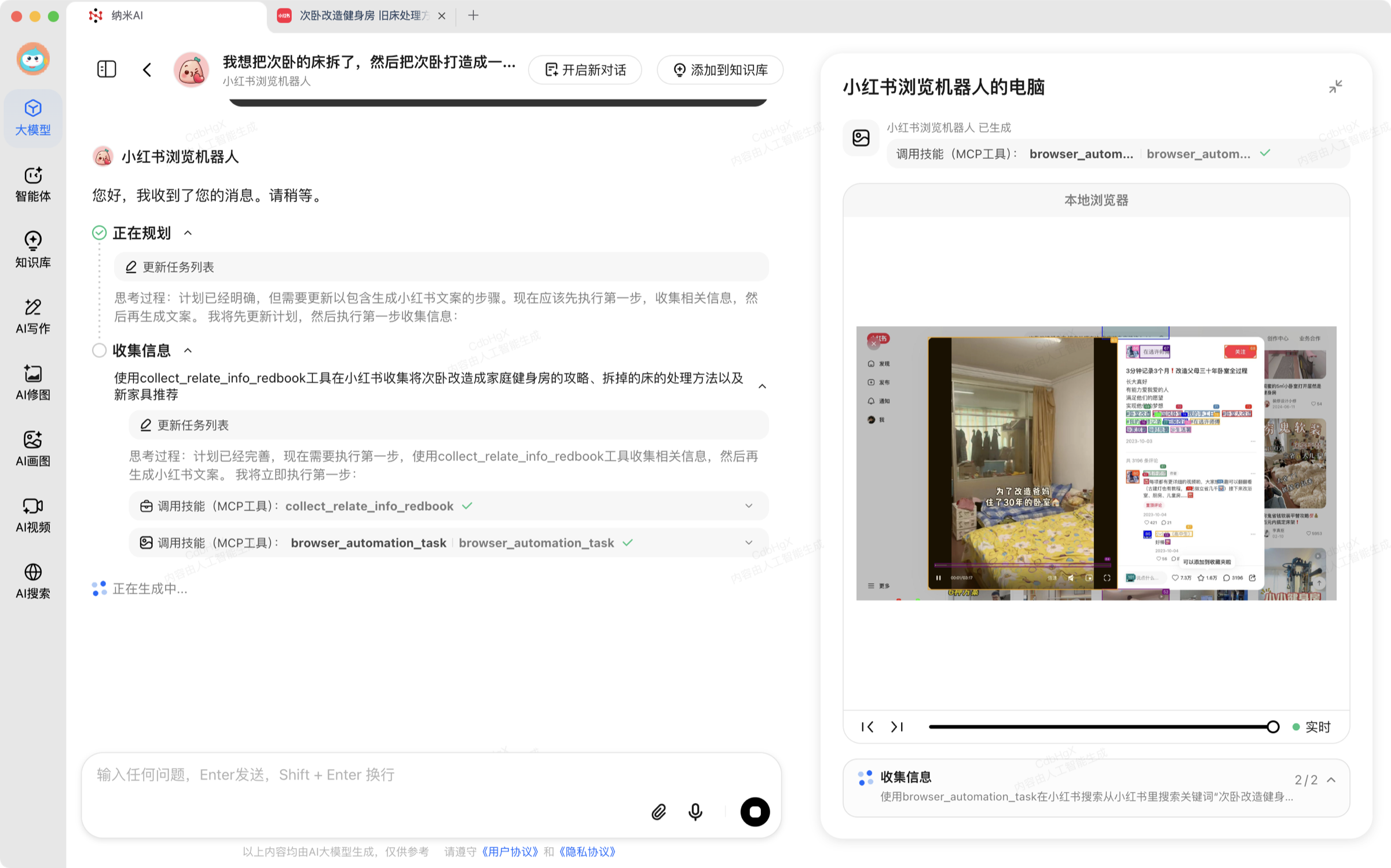Toggle the 收集信息 step status circle
1391x868 pixels.
(x=100, y=351)
